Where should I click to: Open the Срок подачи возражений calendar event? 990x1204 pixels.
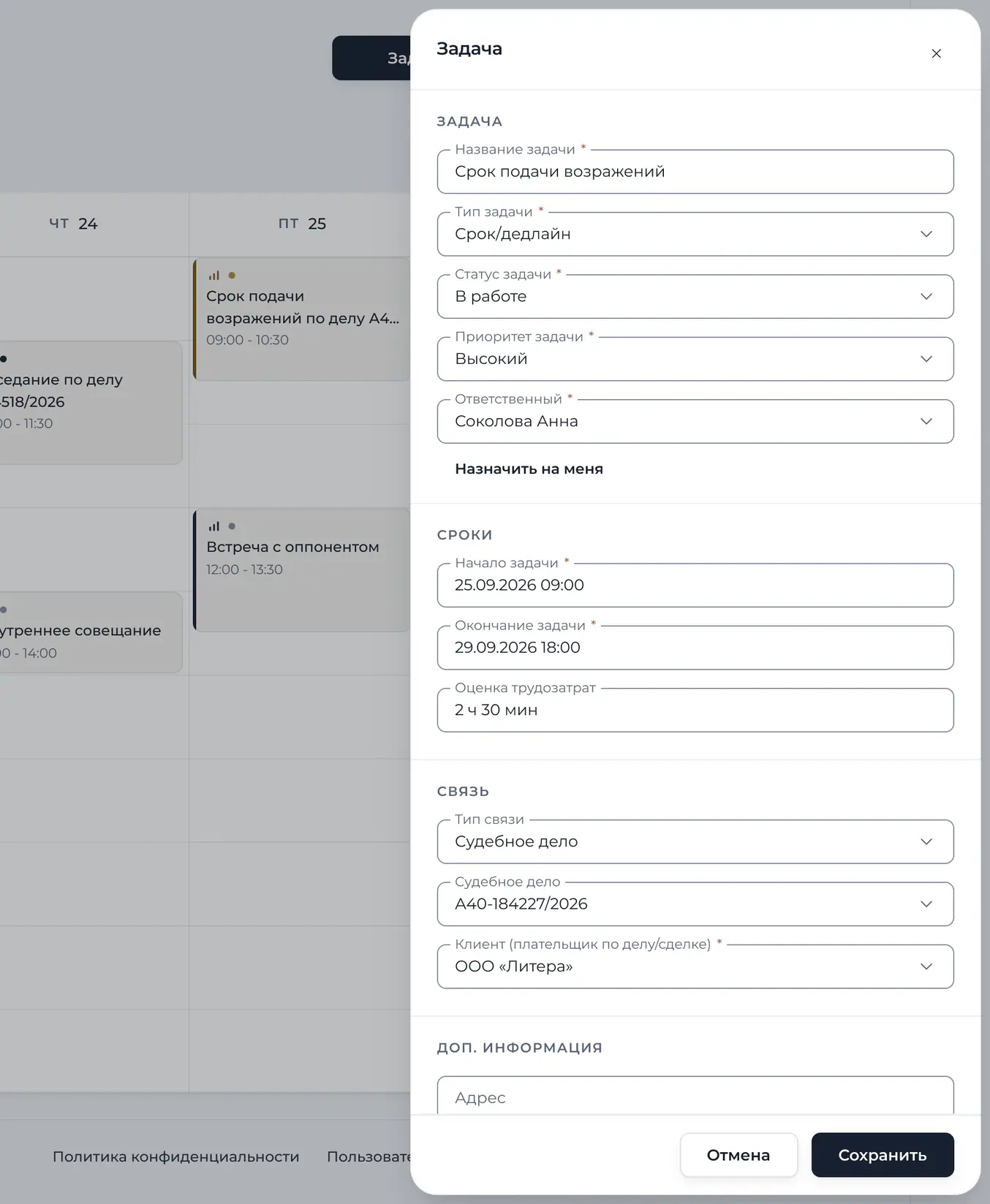(x=301, y=319)
